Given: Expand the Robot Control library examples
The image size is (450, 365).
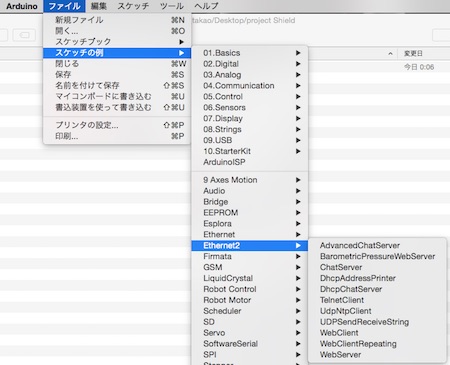Looking at the screenshot, I should click(250, 289).
